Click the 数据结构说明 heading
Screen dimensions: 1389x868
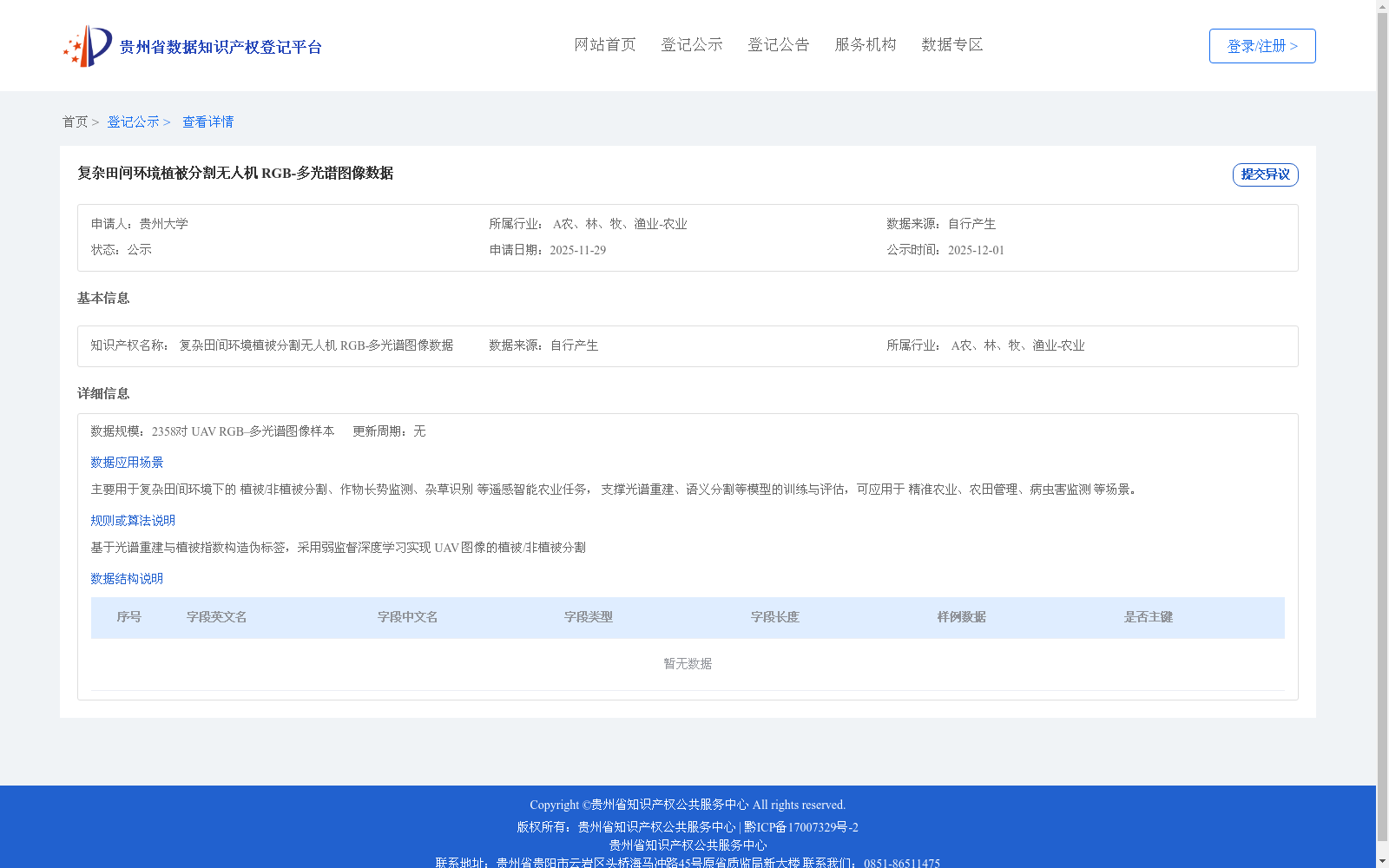point(127,579)
